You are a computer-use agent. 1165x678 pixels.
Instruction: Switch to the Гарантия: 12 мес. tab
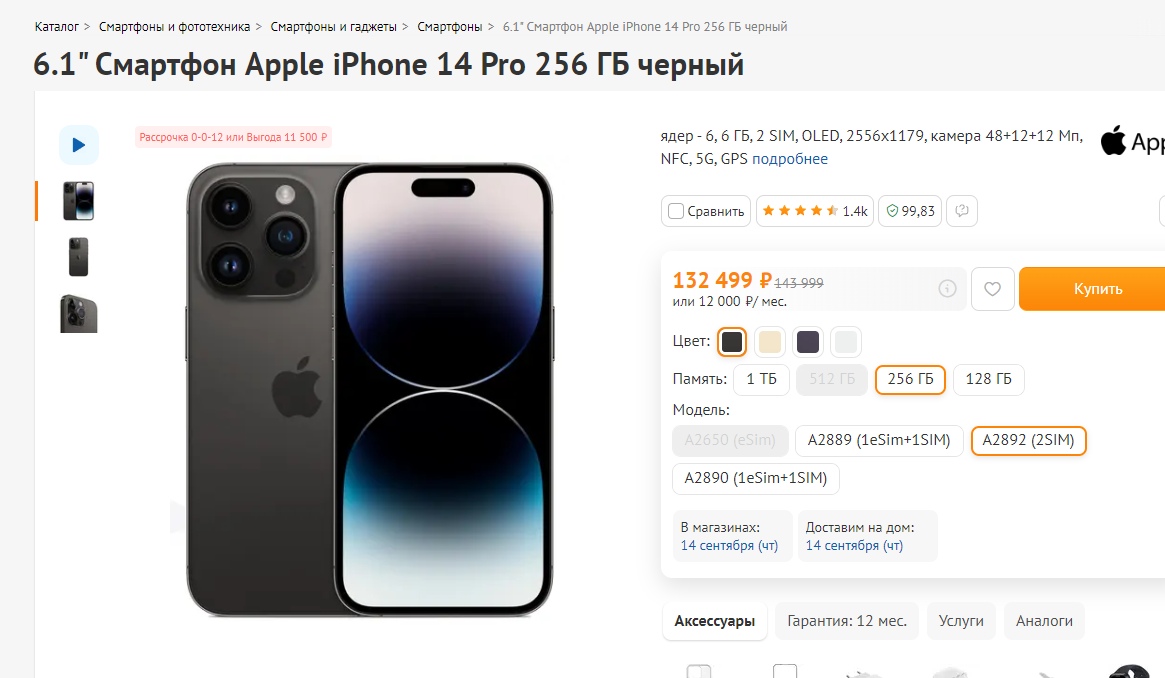click(x=847, y=621)
